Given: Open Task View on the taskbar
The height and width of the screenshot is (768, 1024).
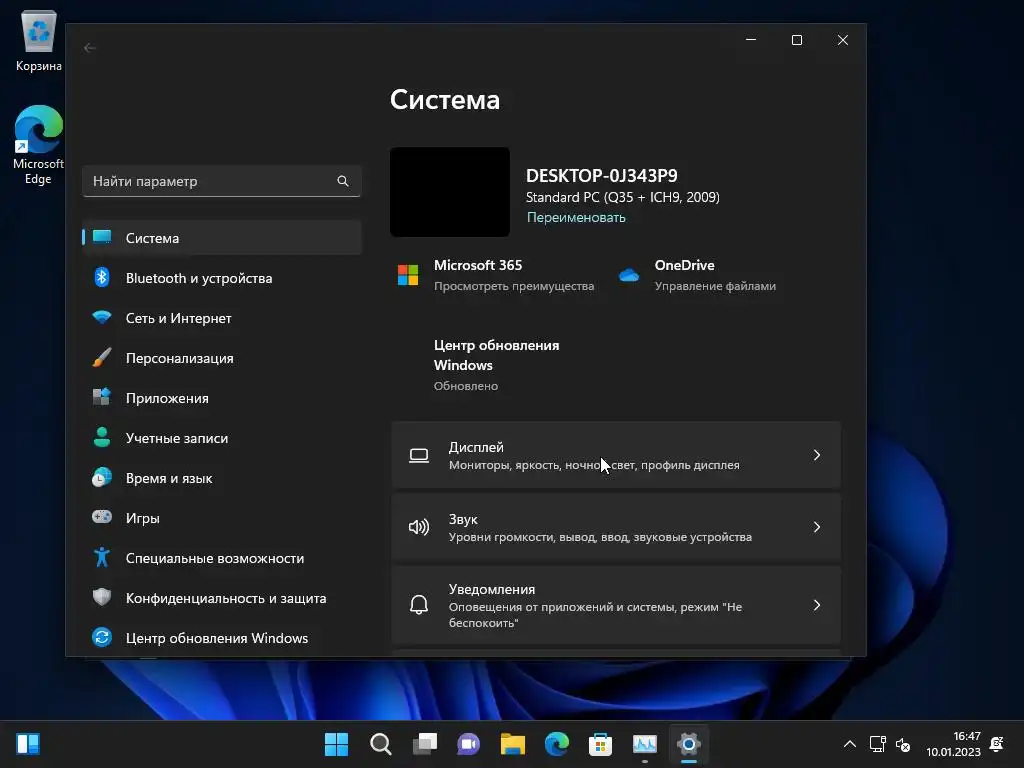Looking at the screenshot, I should (x=425, y=744).
